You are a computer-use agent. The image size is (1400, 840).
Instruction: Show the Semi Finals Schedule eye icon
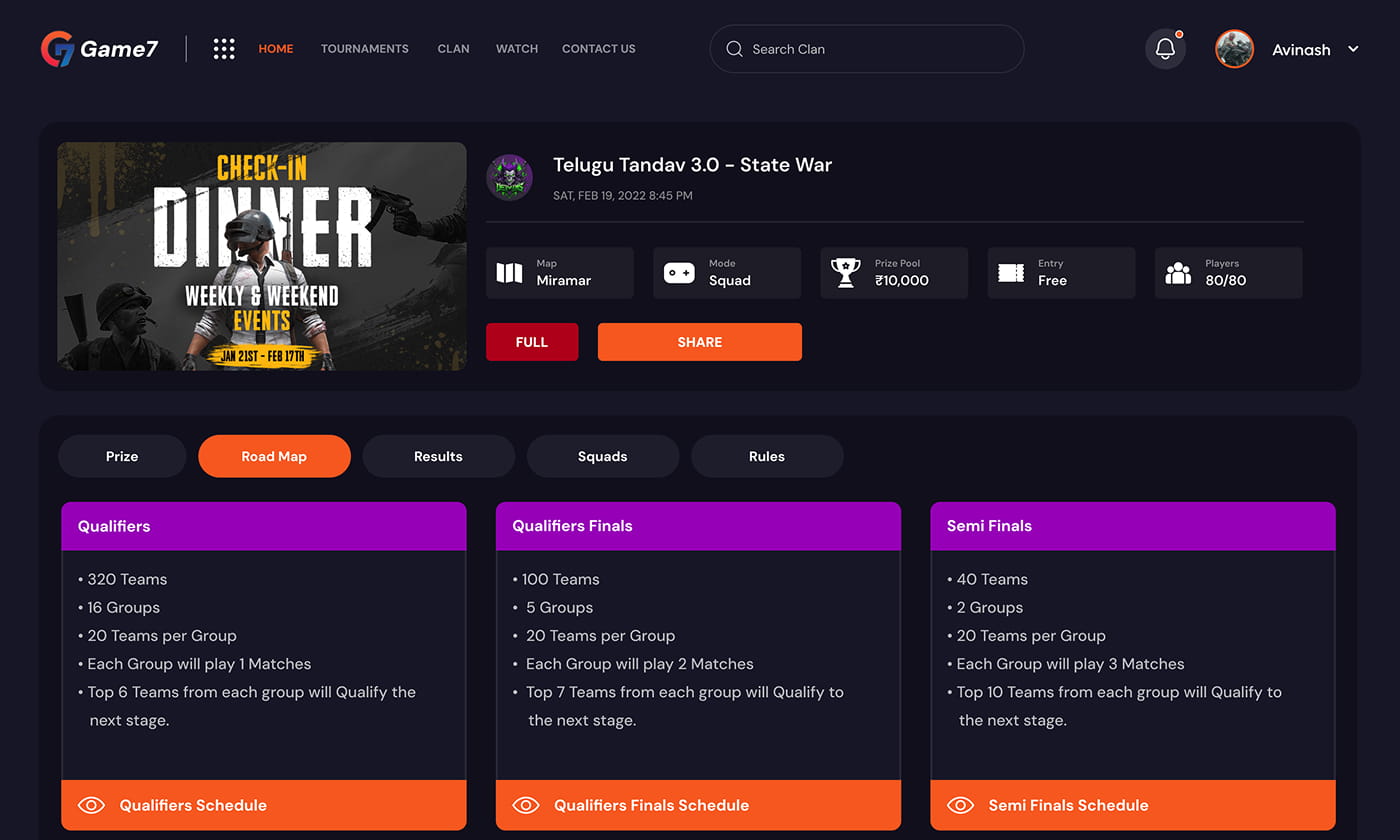(961, 805)
